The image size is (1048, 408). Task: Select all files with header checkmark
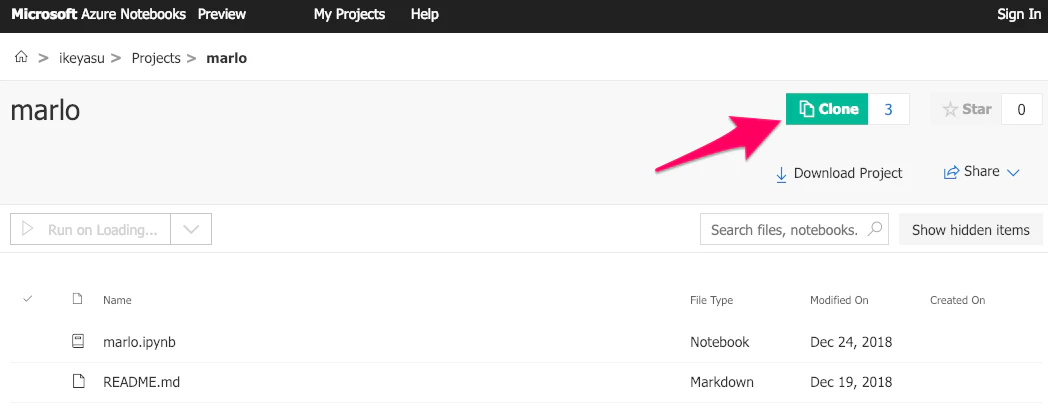27,299
